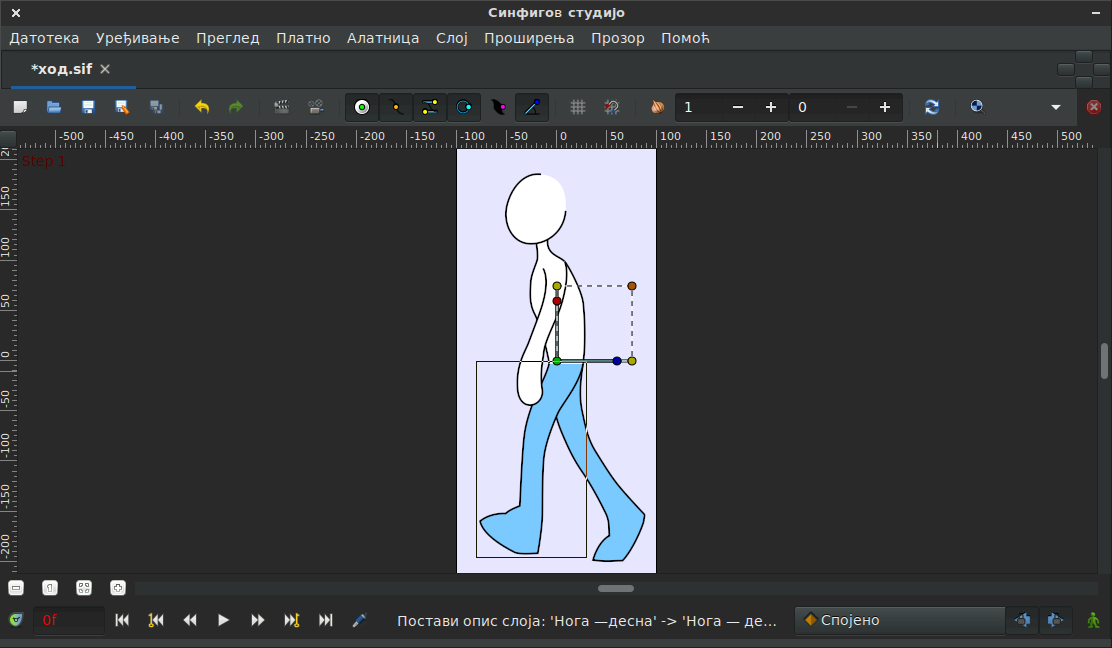The width and height of the screenshot is (1112, 648).
Task: Play the animation
Action: [x=223, y=620]
